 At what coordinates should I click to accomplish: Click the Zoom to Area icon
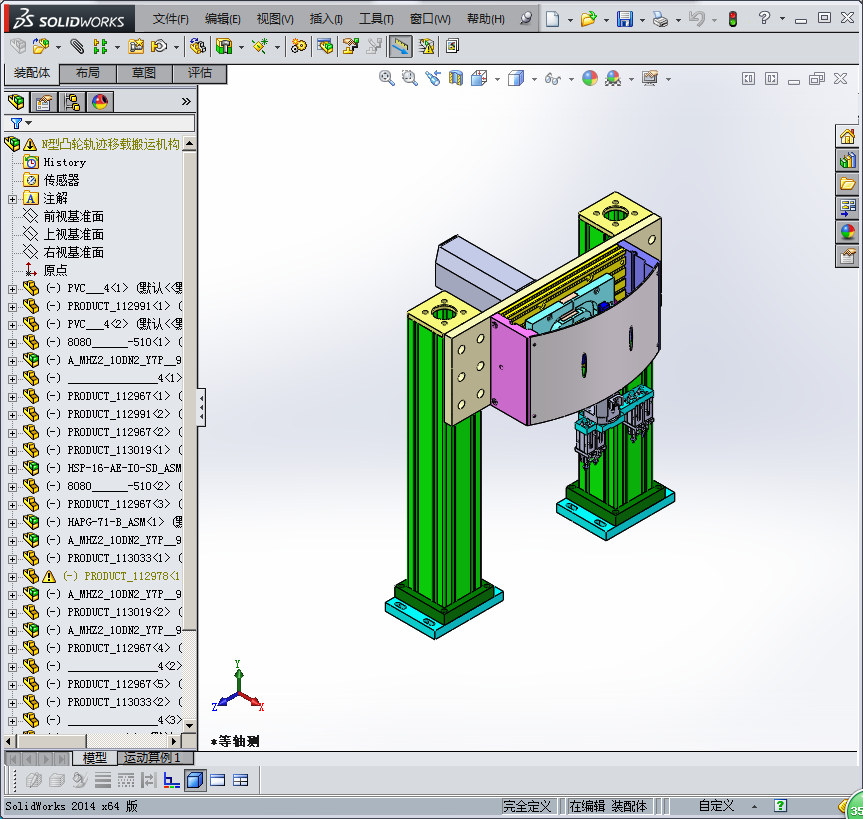coord(409,79)
